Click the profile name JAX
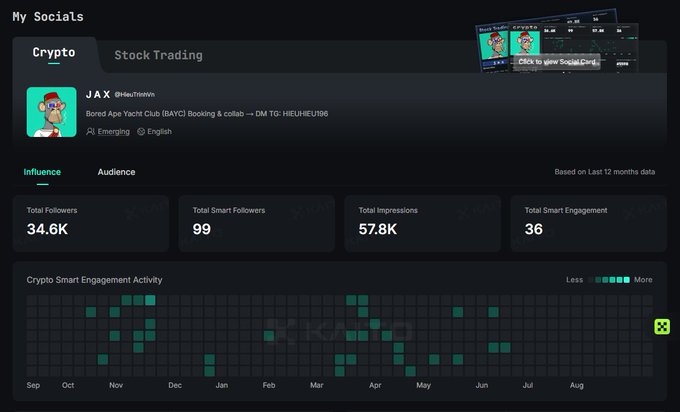The width and height of the screenshot is (680, 412). (x=98, y=95)
